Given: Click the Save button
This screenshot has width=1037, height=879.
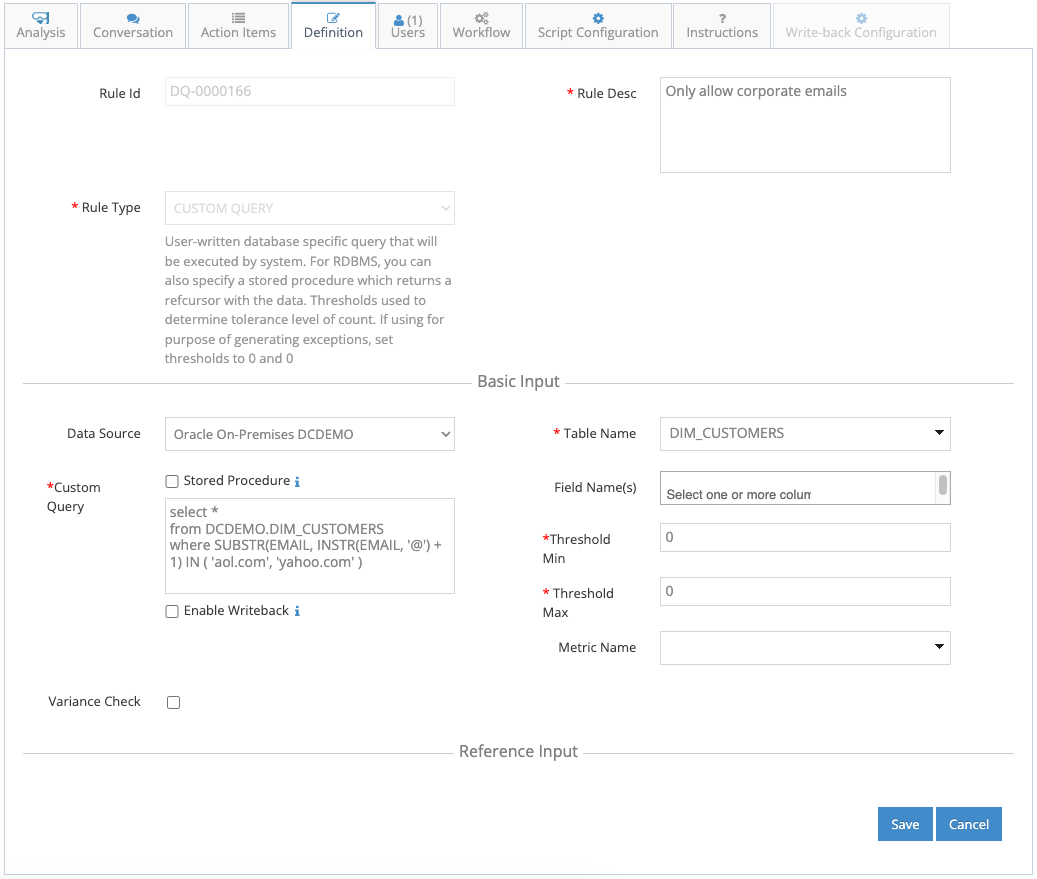Looking at the screenshot, I should click(x=905, y=824).
